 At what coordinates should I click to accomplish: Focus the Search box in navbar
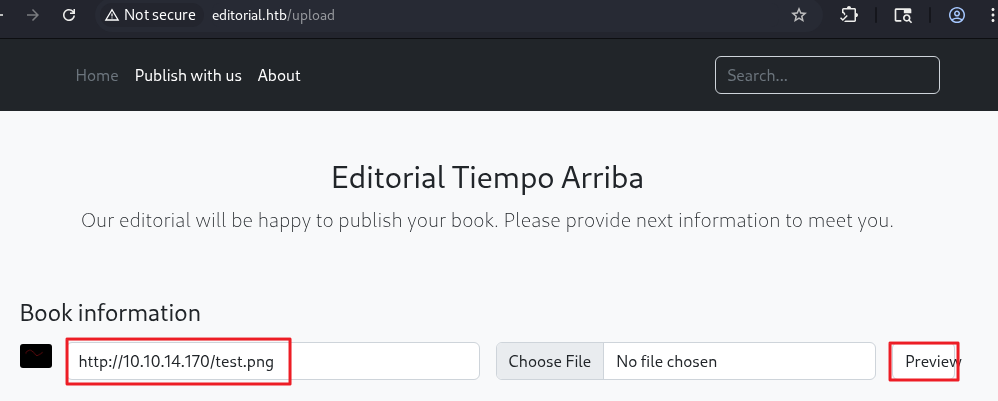point(827,75)
